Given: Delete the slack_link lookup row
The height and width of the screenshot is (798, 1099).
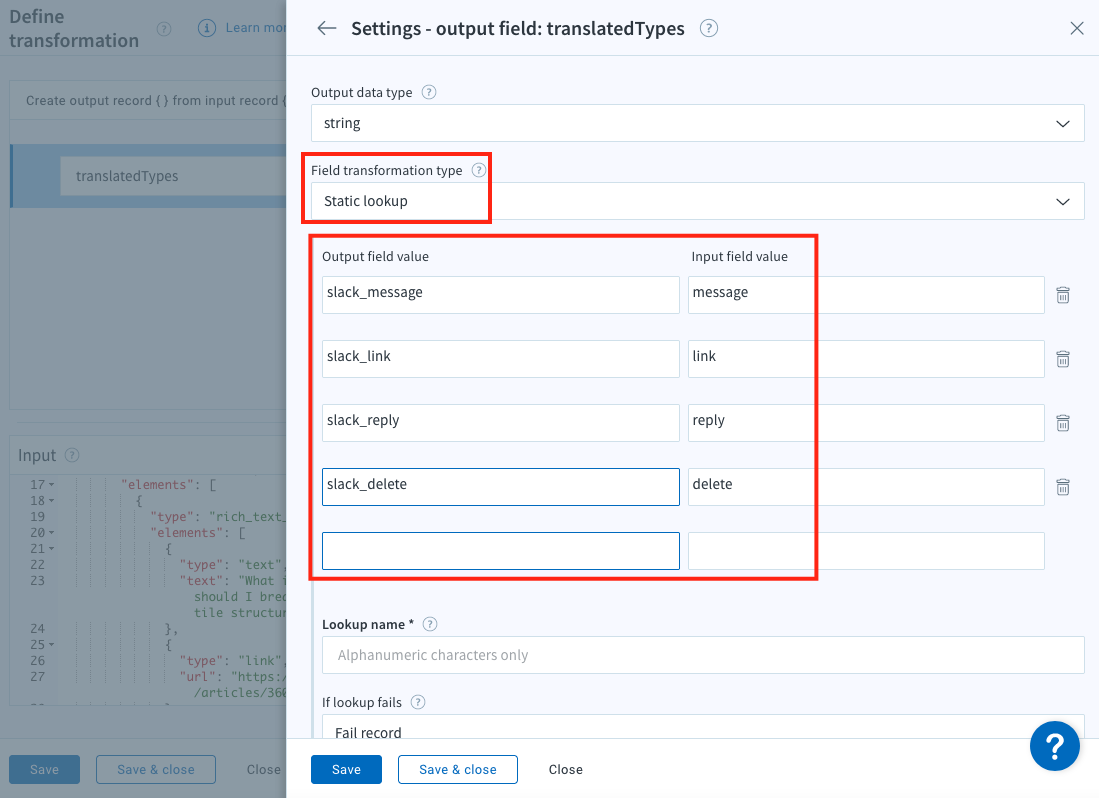Looking at the screenshot, I should [1063, 359].
